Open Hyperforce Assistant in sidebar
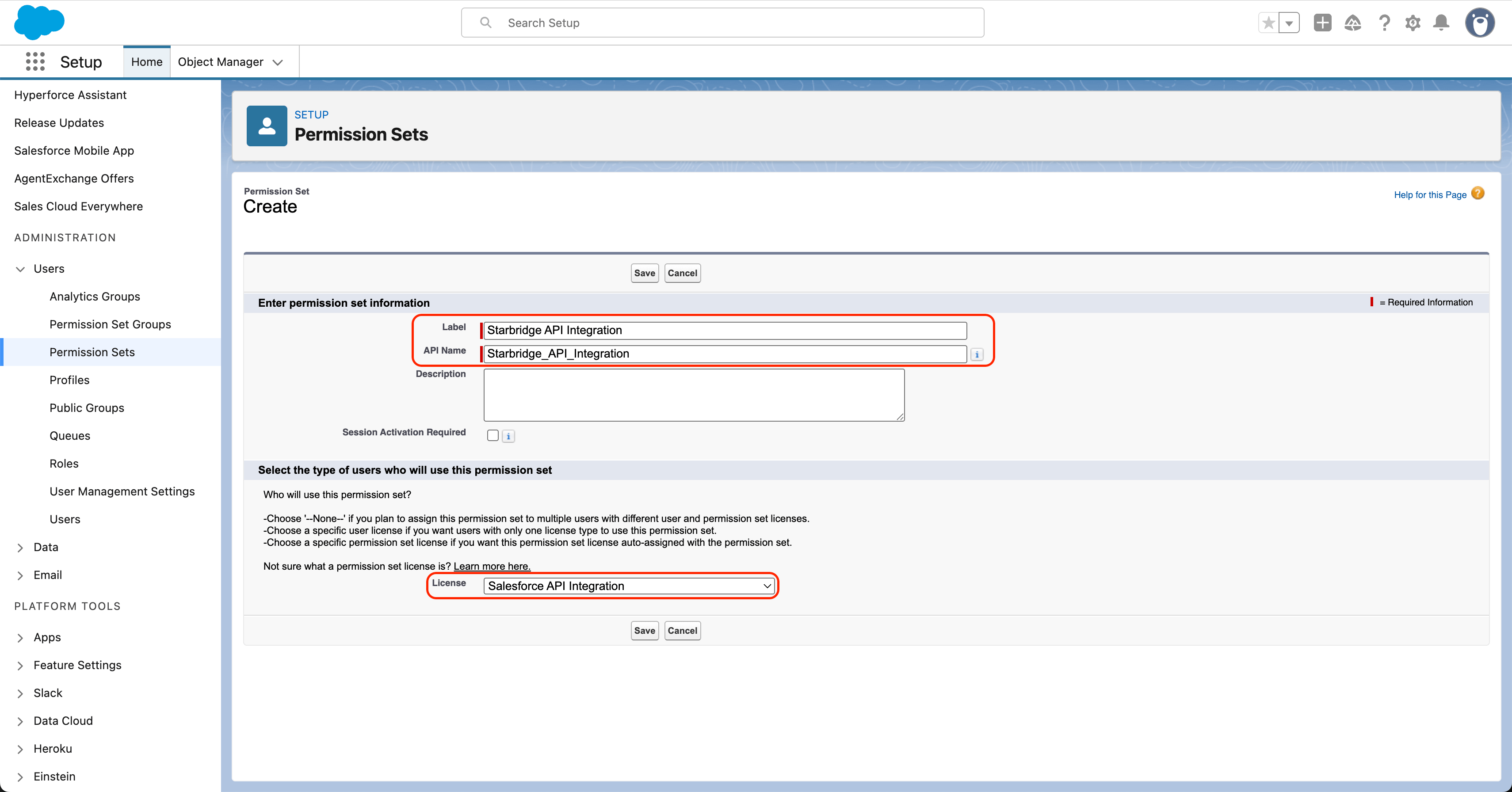The width and height of the screenshot is (1512, 792). (70, 95)
